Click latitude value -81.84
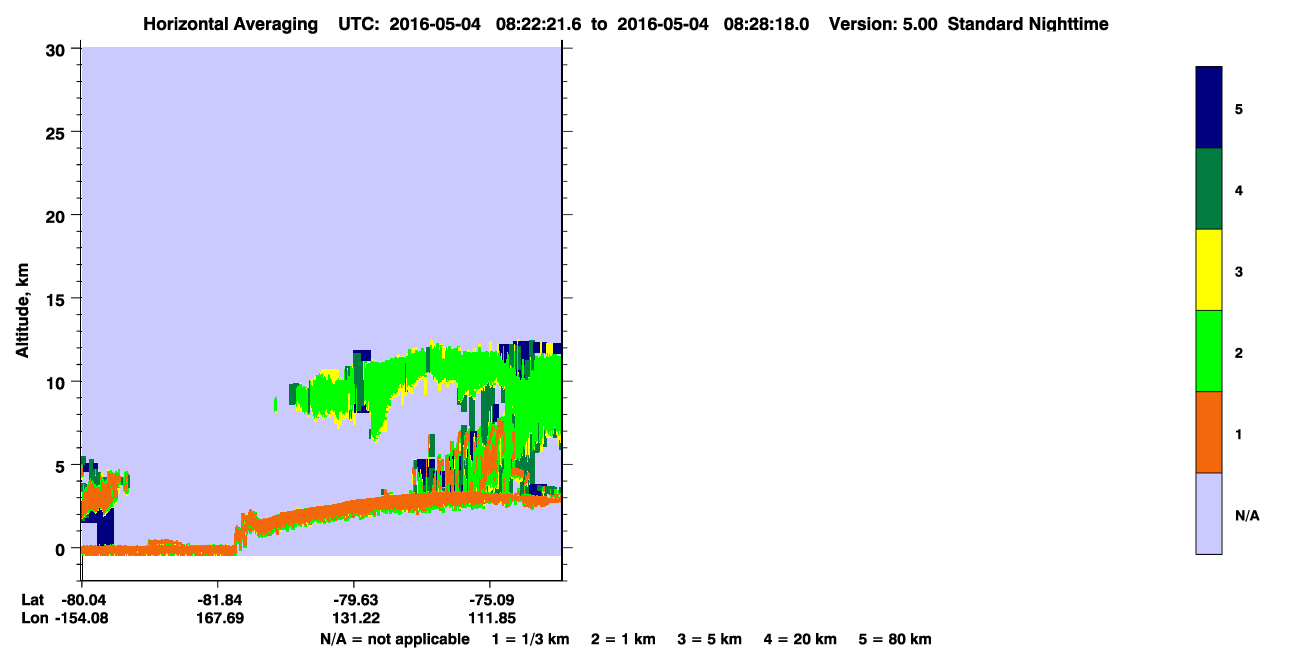The height and width of the screenshot is (667, 1300). tap(219, 599)
